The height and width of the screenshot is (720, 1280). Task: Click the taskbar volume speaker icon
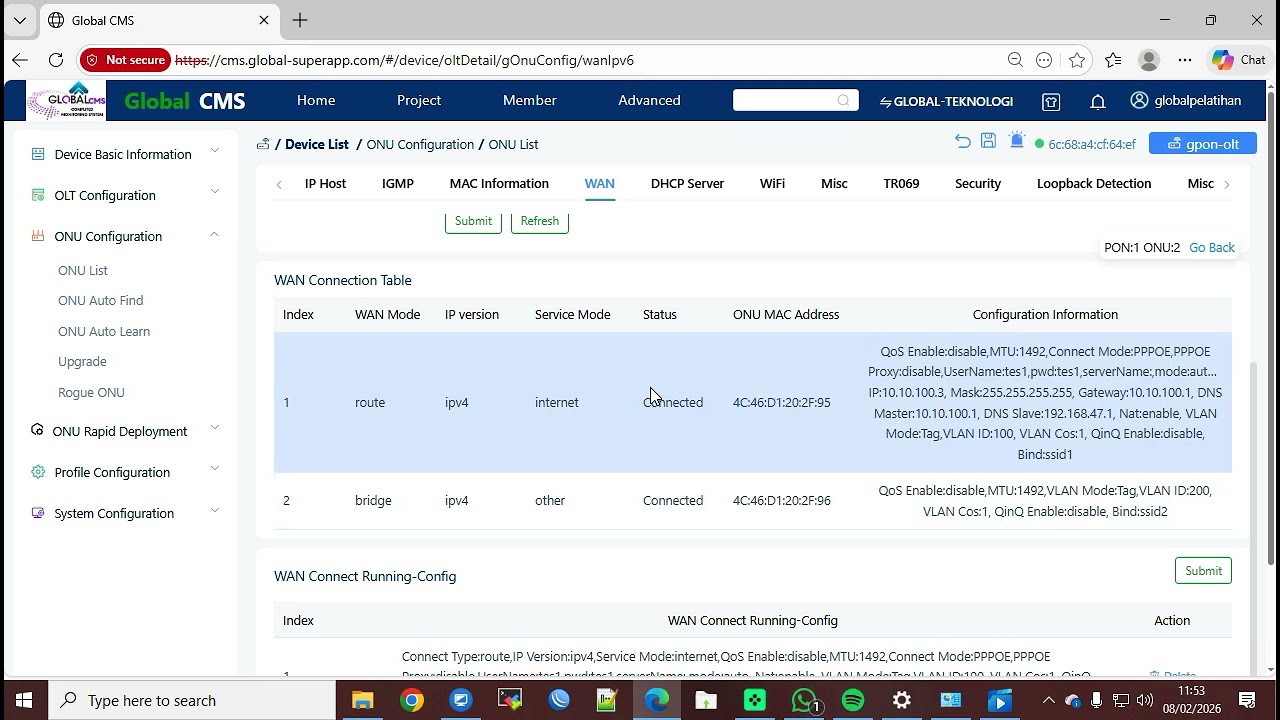click(x=1145, y=700)
